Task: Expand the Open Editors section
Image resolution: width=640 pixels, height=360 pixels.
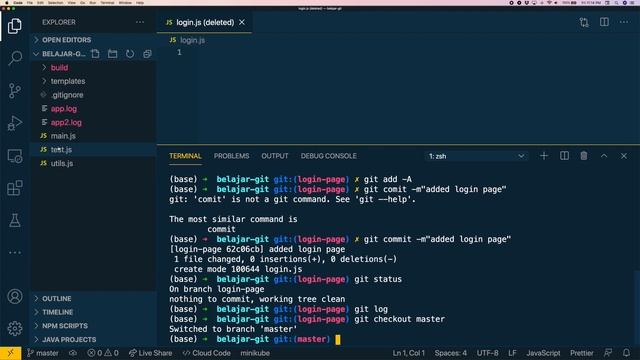Action: click(x=94, y=40)
